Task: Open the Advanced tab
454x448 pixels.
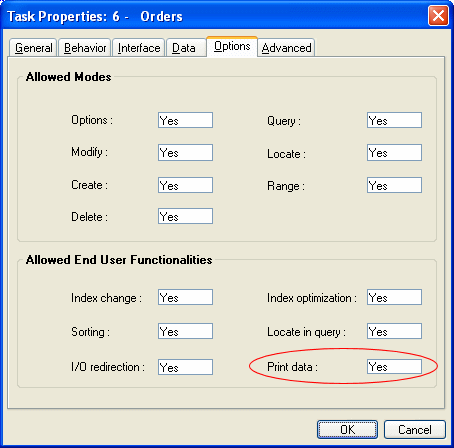Action: (x=286, y=48)
